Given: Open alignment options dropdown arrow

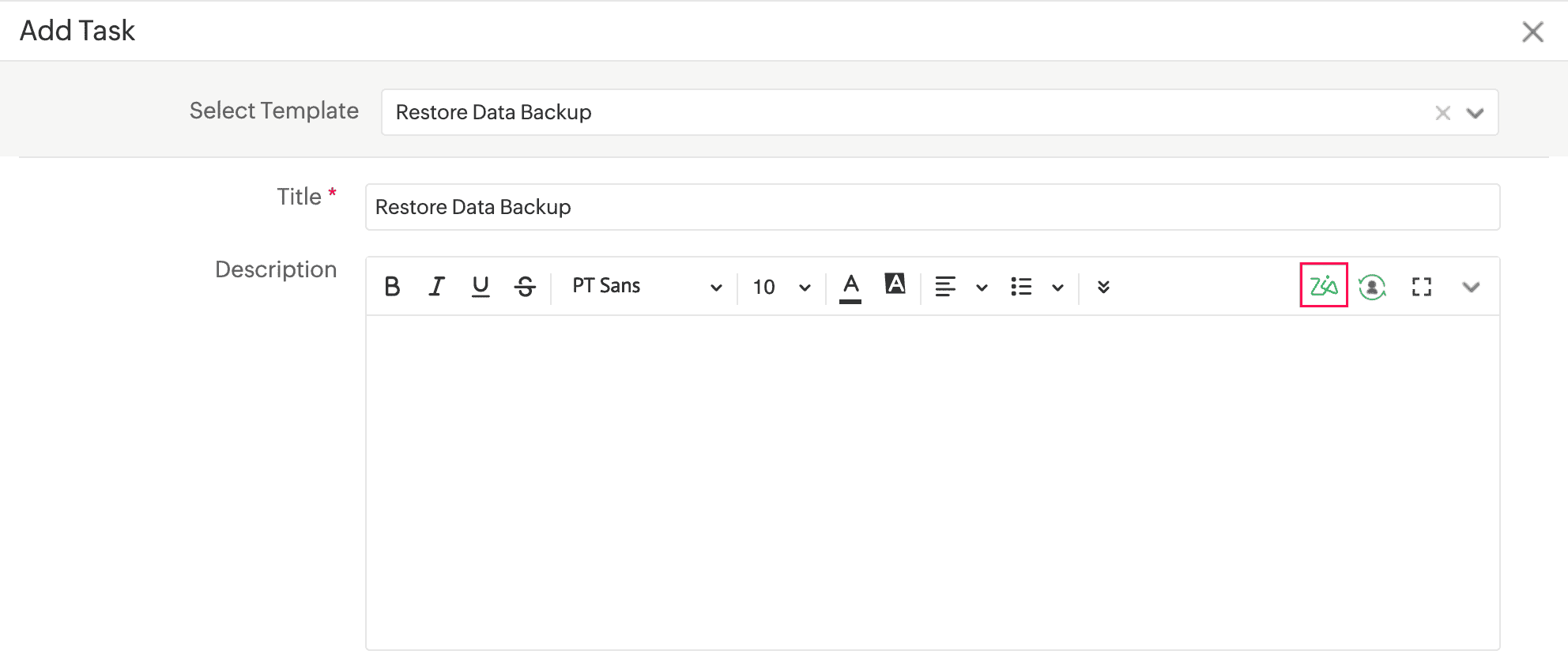Looking at the screenshot, I should click(982, 288).
